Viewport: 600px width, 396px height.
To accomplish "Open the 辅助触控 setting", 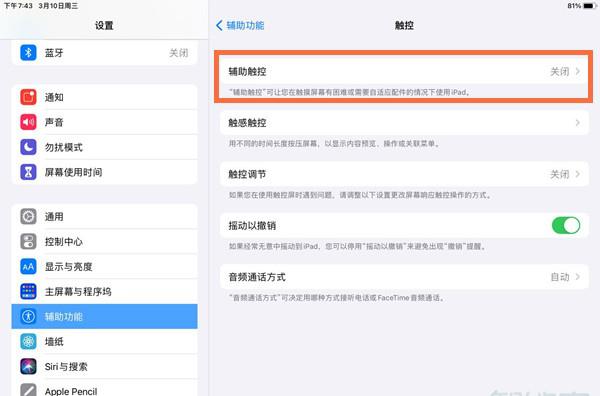I will (x=404, y=71).
